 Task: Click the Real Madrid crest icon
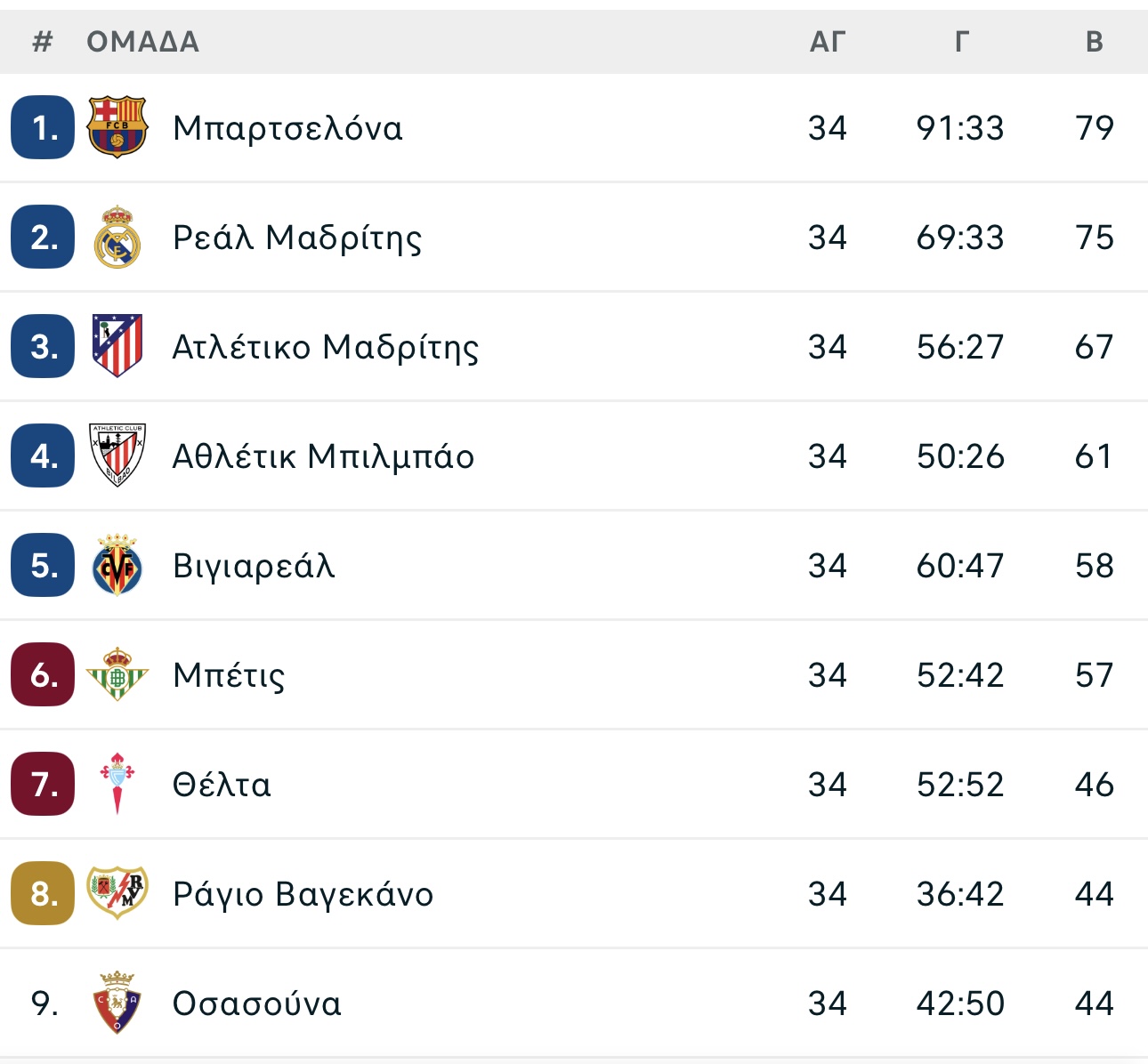[x=117, y=237]
